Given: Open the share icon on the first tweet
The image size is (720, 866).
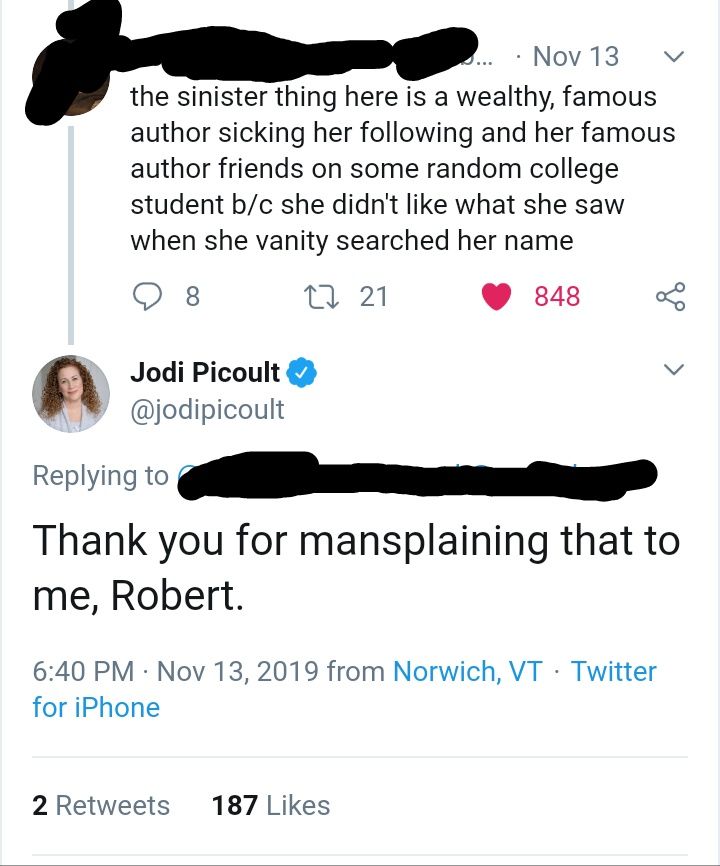Looking at the screenshot, I should pos(671,296).
